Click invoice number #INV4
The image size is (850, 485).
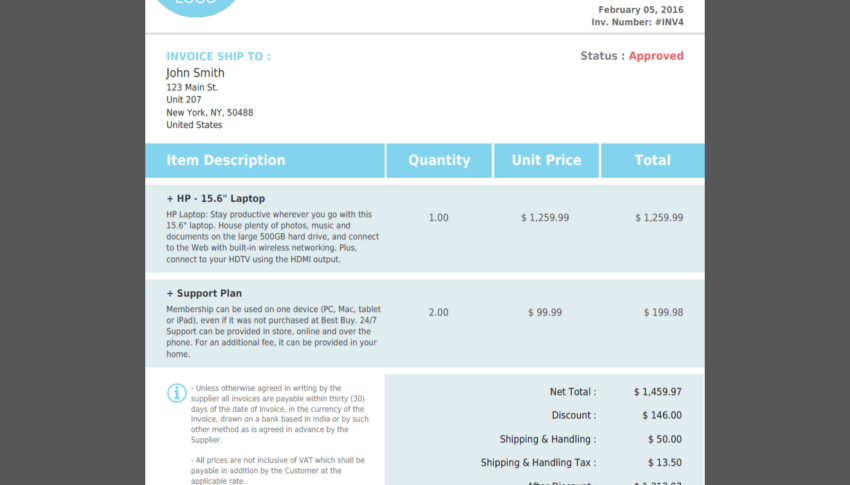(669, 22)
